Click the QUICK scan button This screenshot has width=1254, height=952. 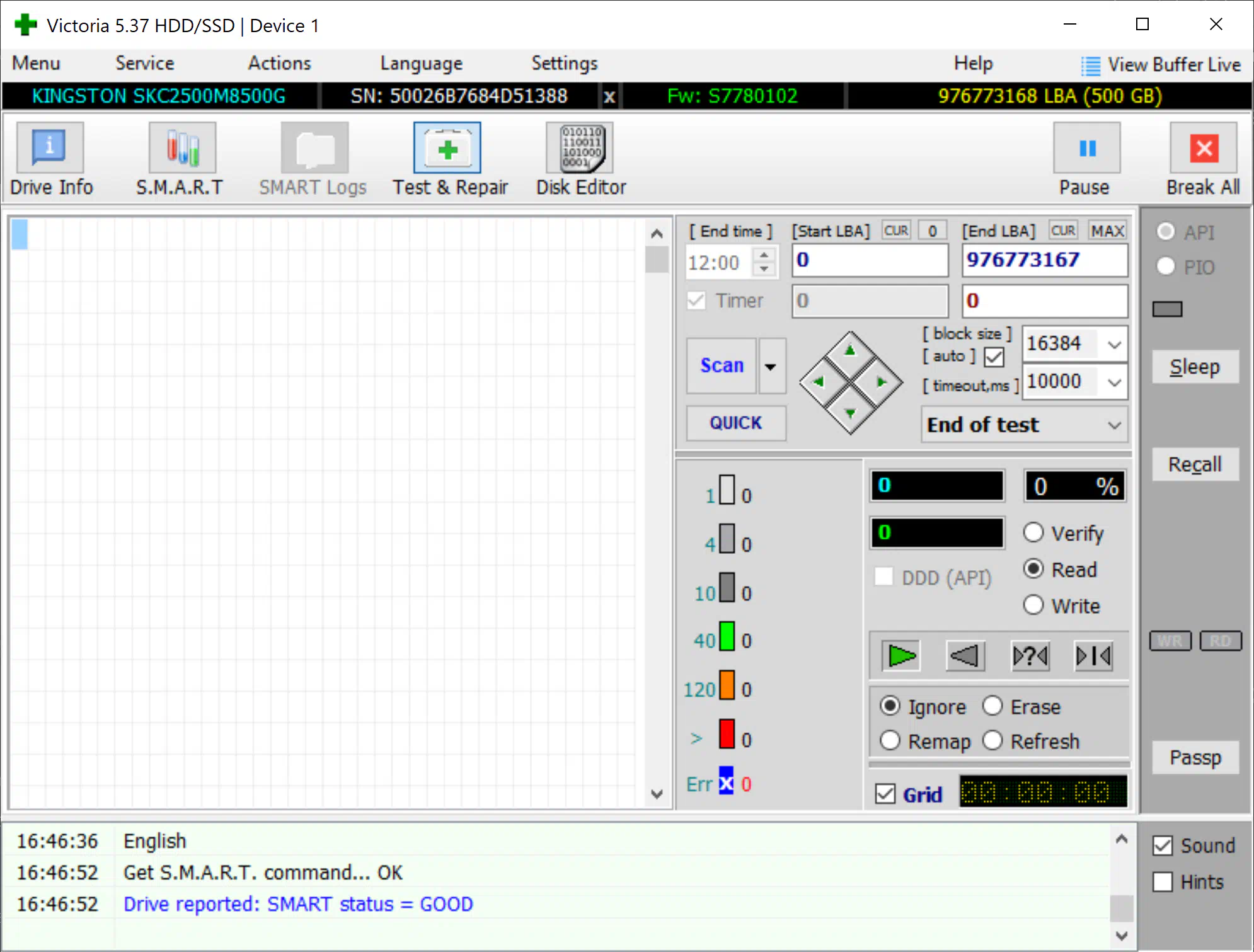(x=735, y=423)
